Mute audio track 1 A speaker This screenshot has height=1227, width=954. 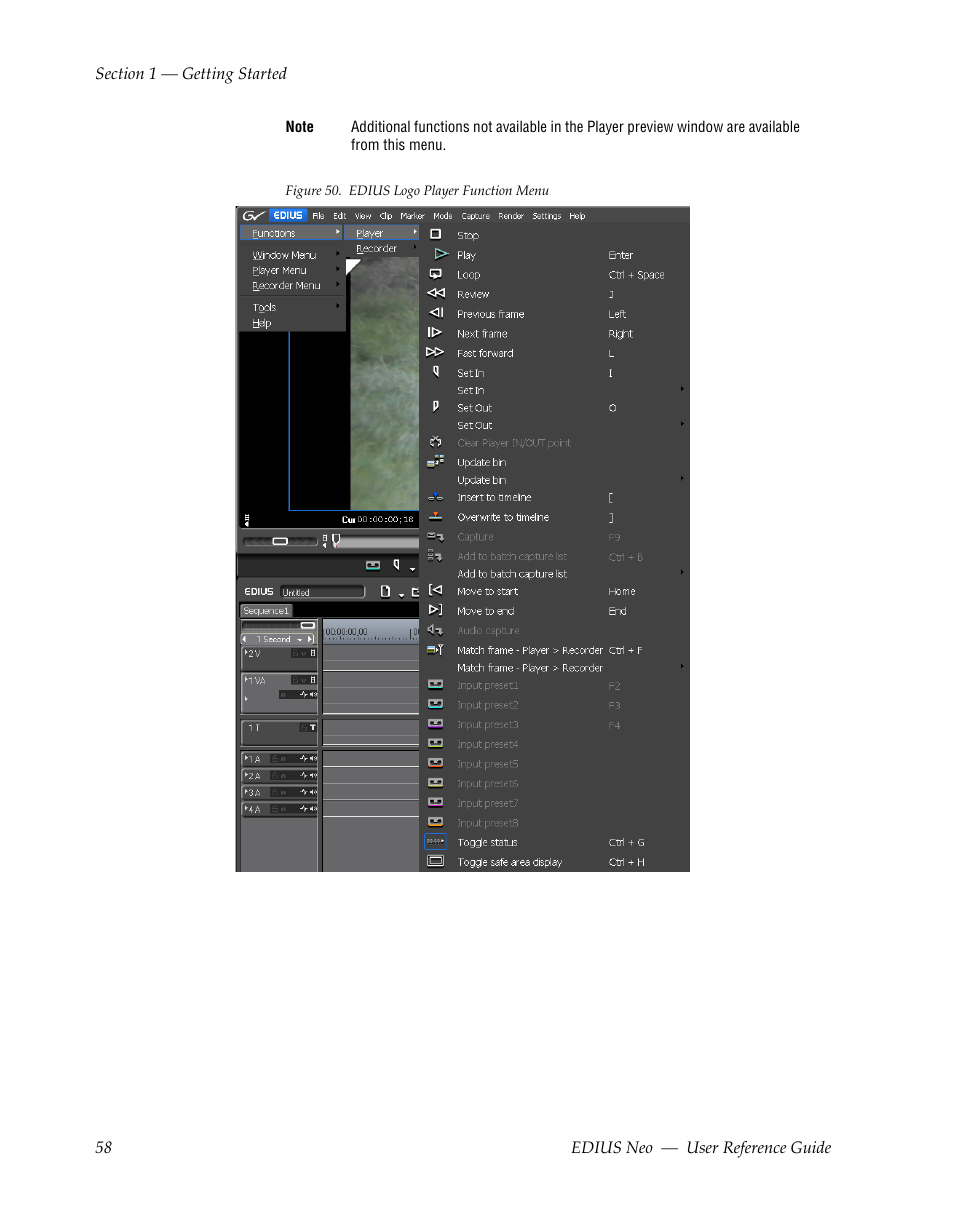click(x=313, y=759)
